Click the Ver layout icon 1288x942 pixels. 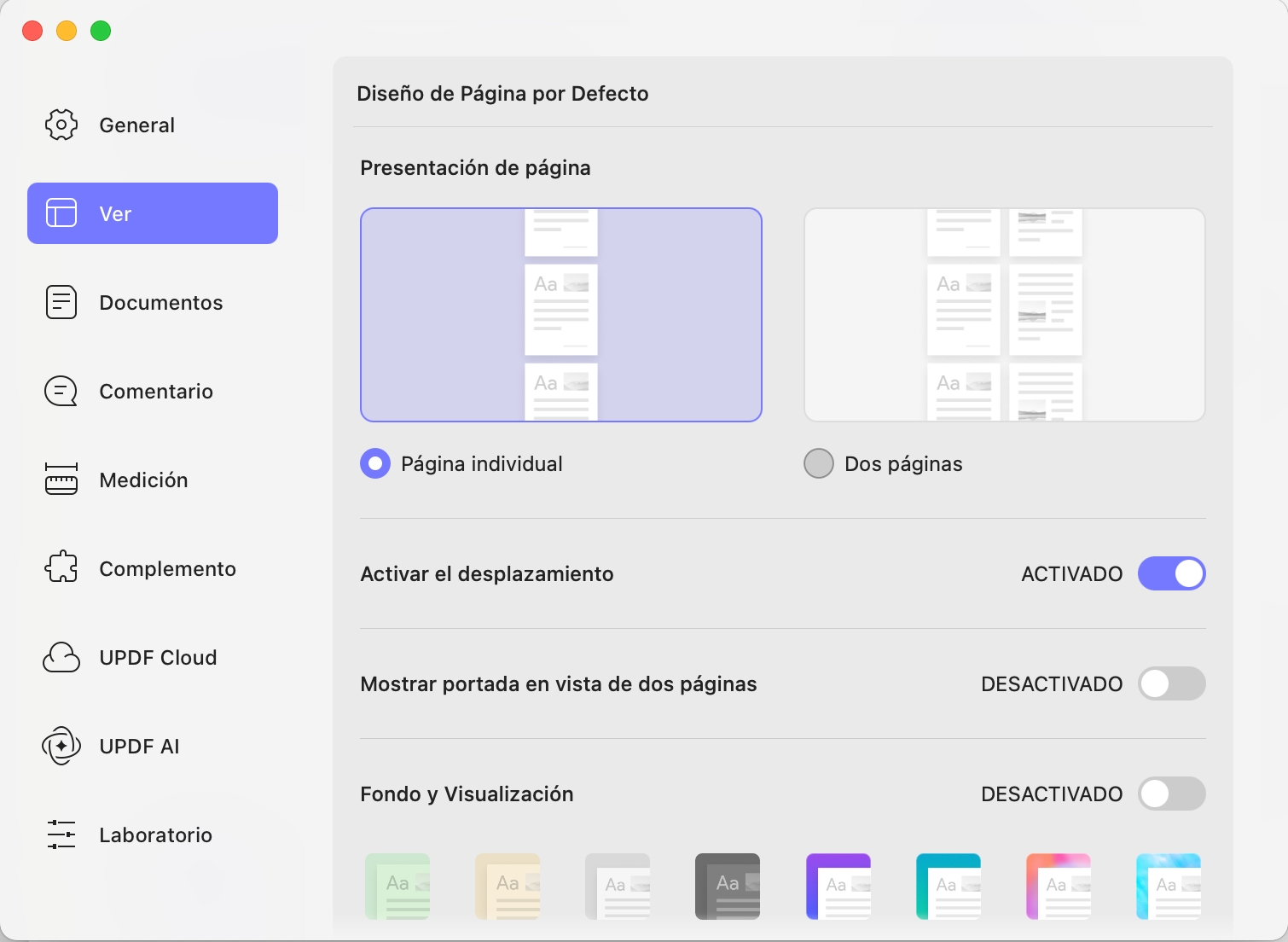[x=61, y=213]
